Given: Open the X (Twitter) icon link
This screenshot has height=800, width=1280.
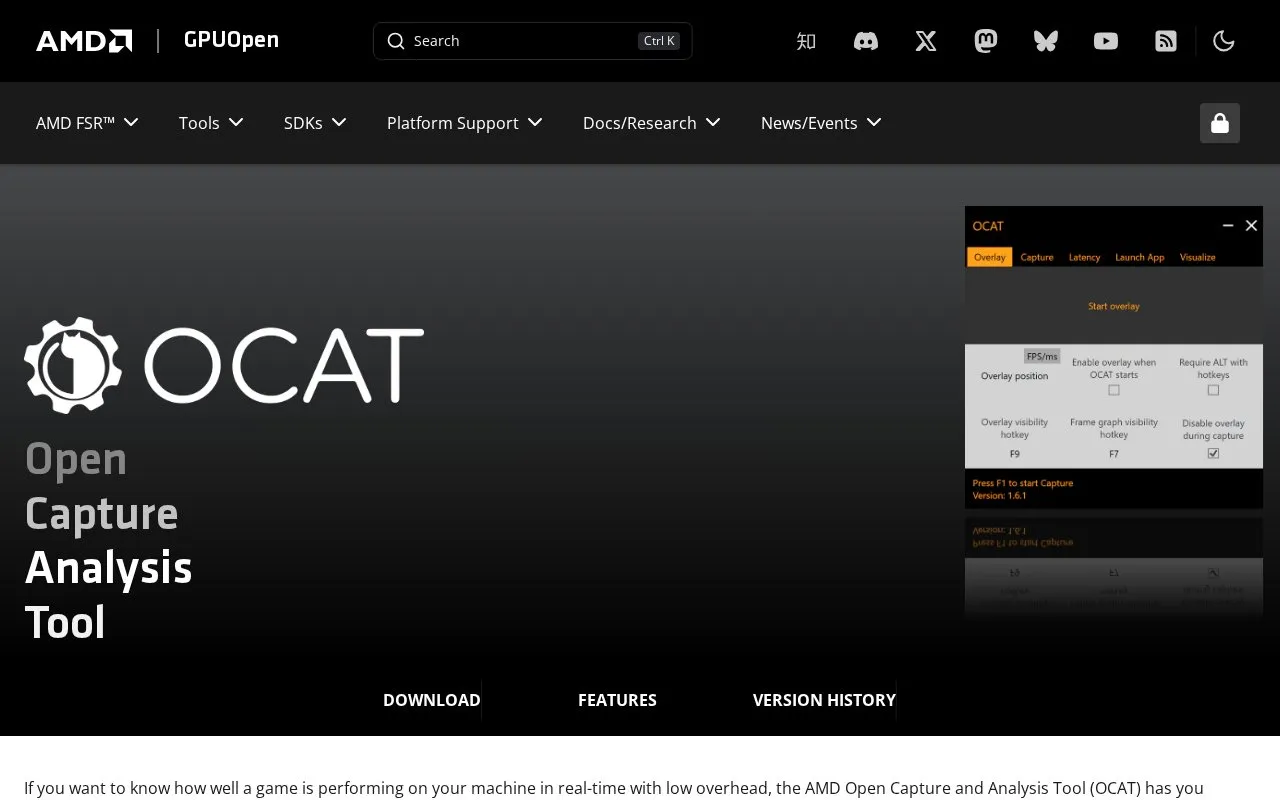Looking at the screenshot, I should (926, 41).
